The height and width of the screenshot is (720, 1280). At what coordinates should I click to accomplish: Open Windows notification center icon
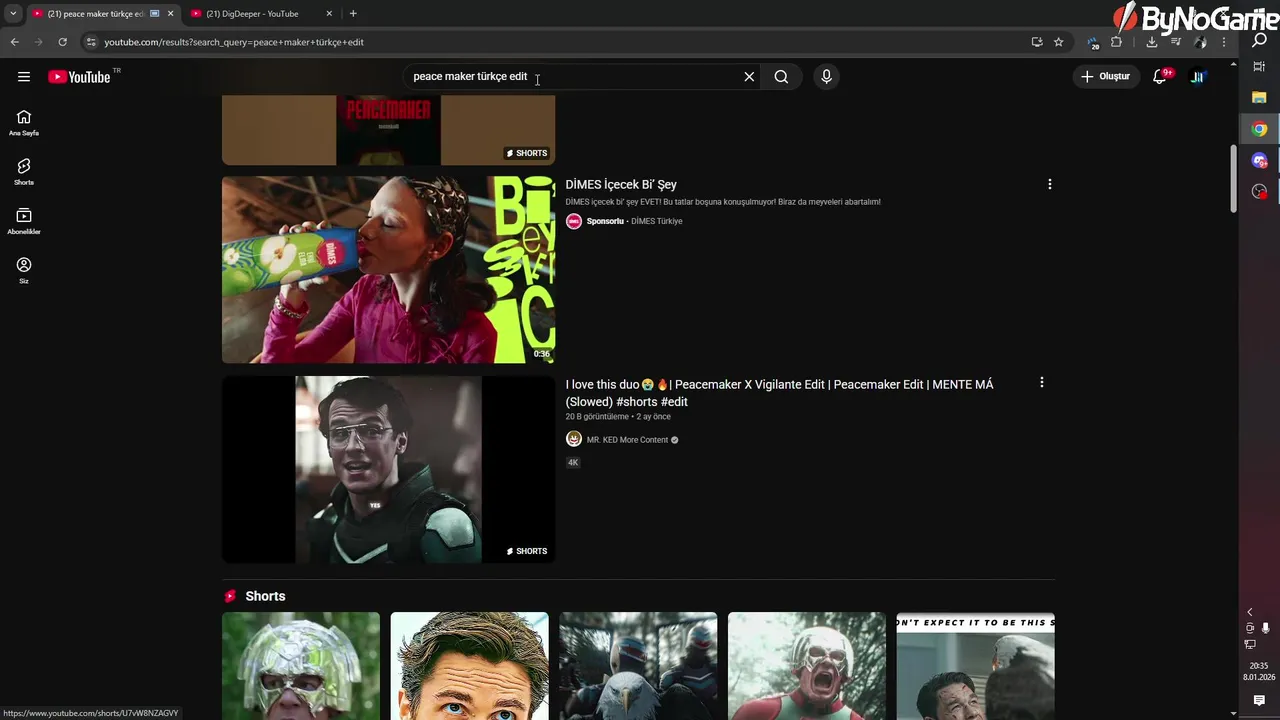coord(1259,701)
